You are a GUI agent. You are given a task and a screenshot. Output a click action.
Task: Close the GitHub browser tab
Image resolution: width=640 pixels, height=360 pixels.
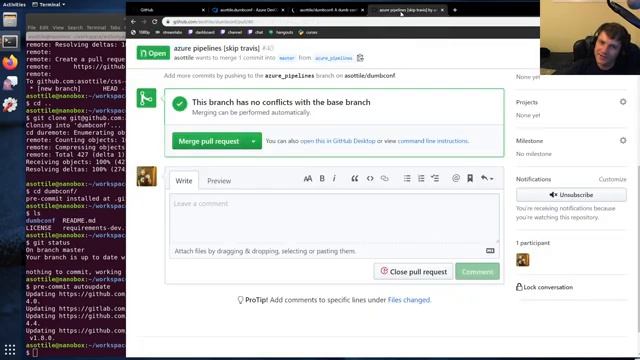203,10
